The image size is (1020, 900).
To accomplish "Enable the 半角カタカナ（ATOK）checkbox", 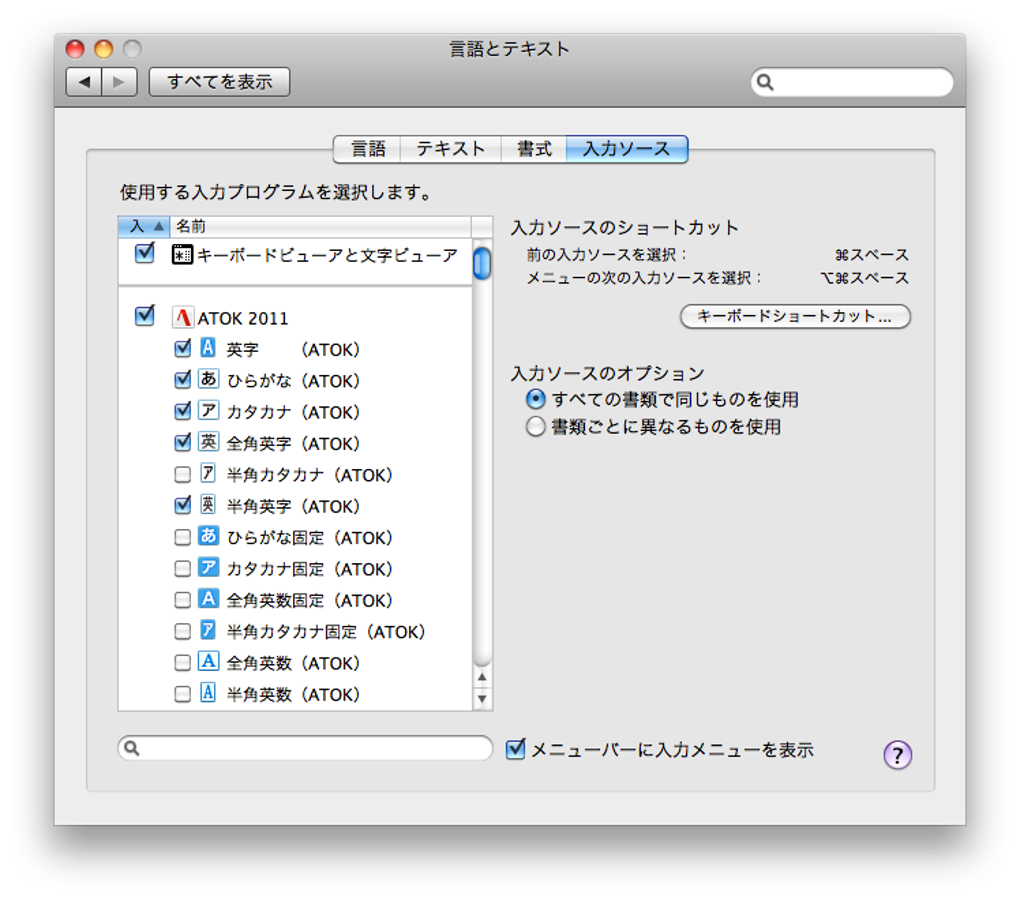I will [x=182, y=474].
